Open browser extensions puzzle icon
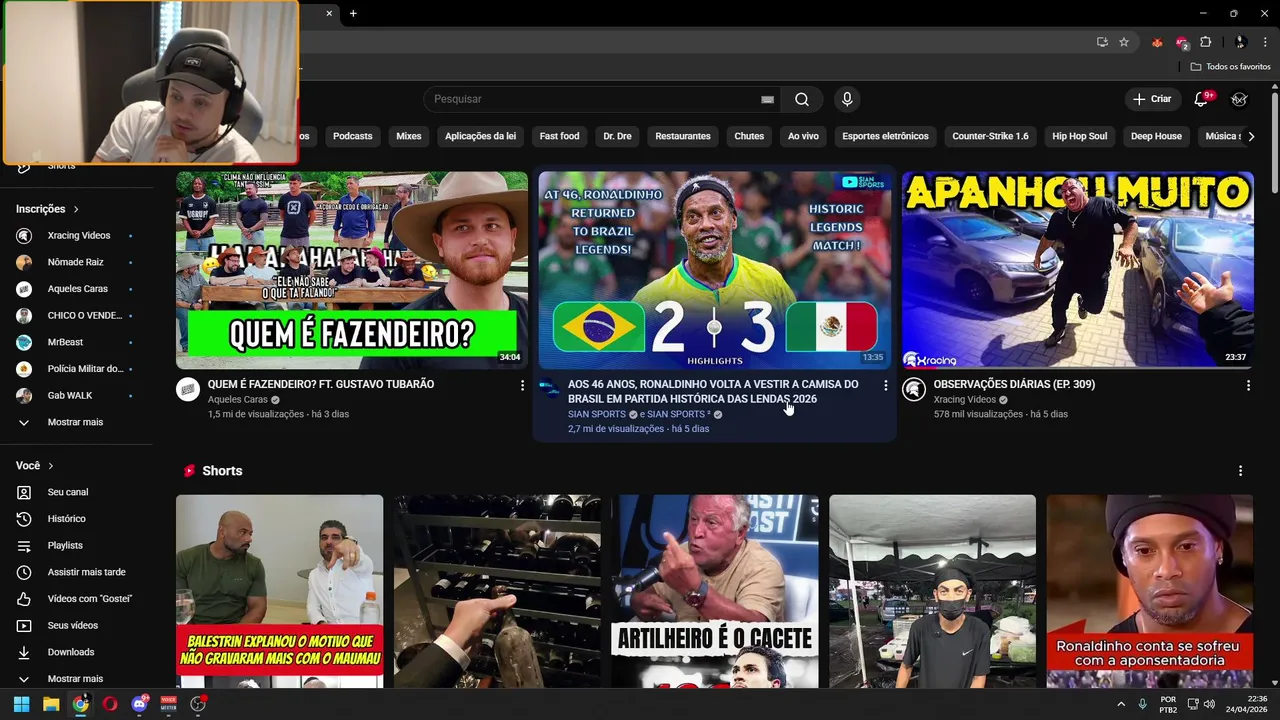Image resolution: width=1280 pixels, height=720 pixels. click(1206, 42)
